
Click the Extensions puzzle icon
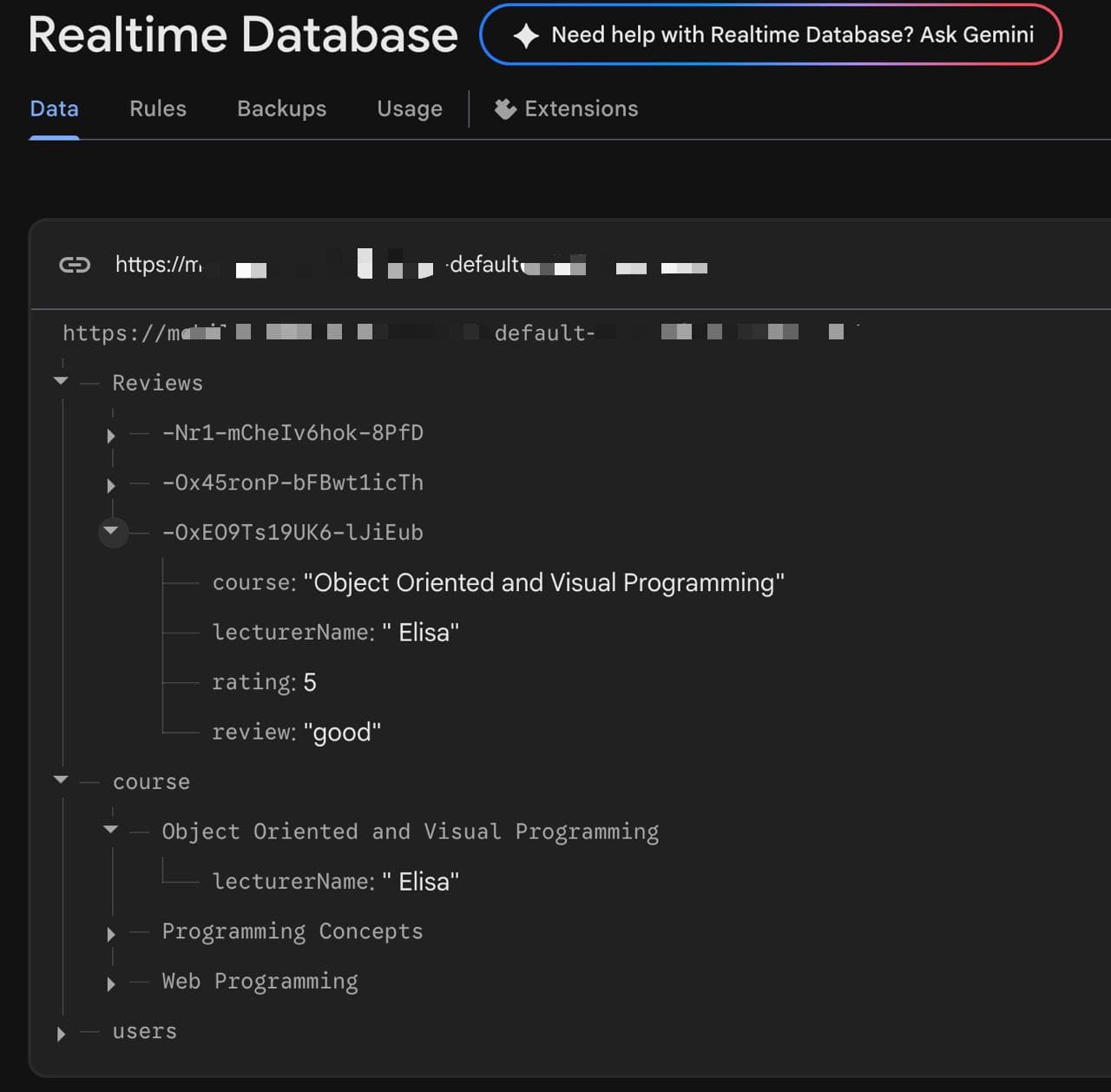[505, 109]
